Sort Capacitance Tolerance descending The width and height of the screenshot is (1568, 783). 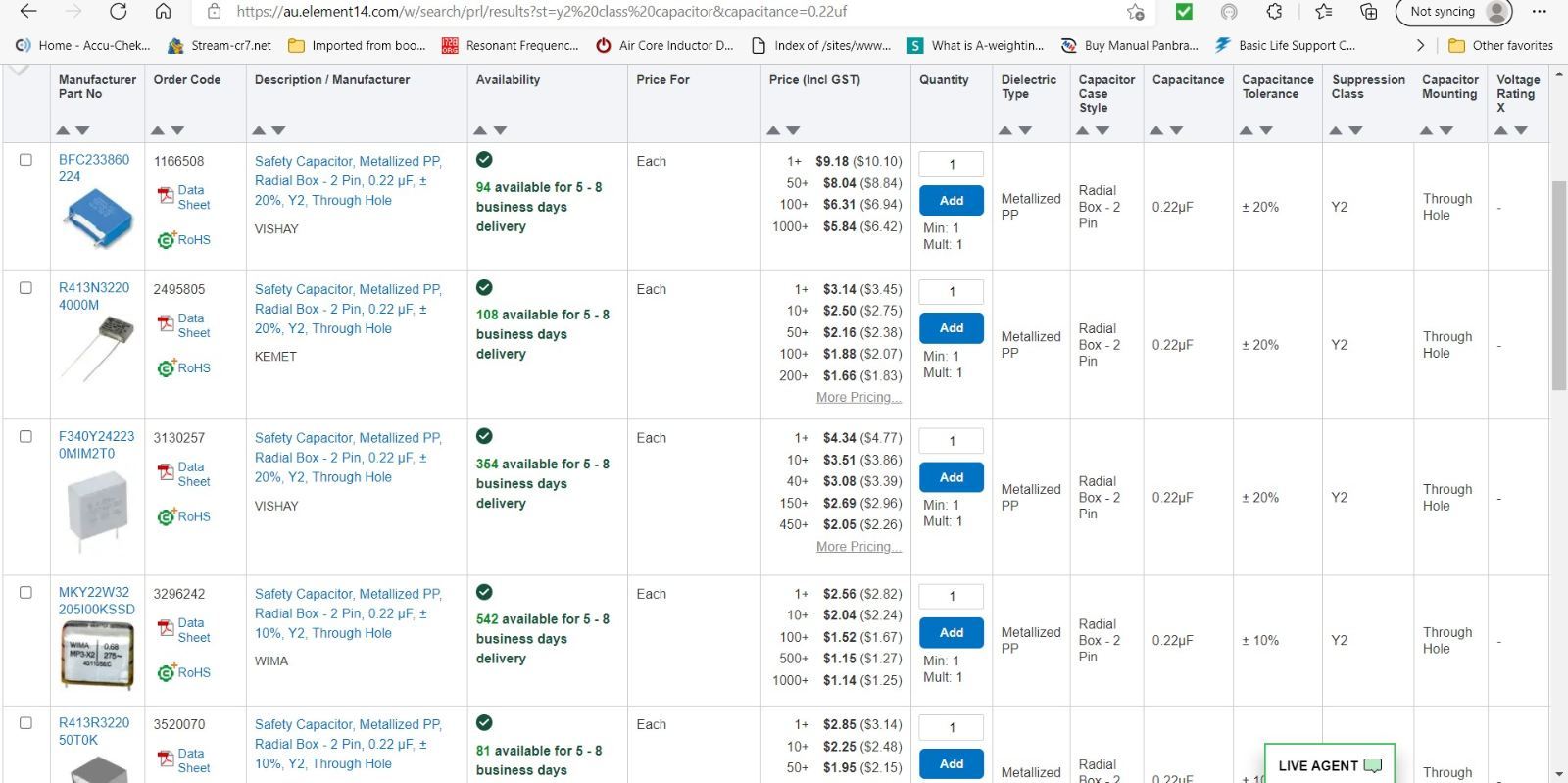(x=1266, y=130)
